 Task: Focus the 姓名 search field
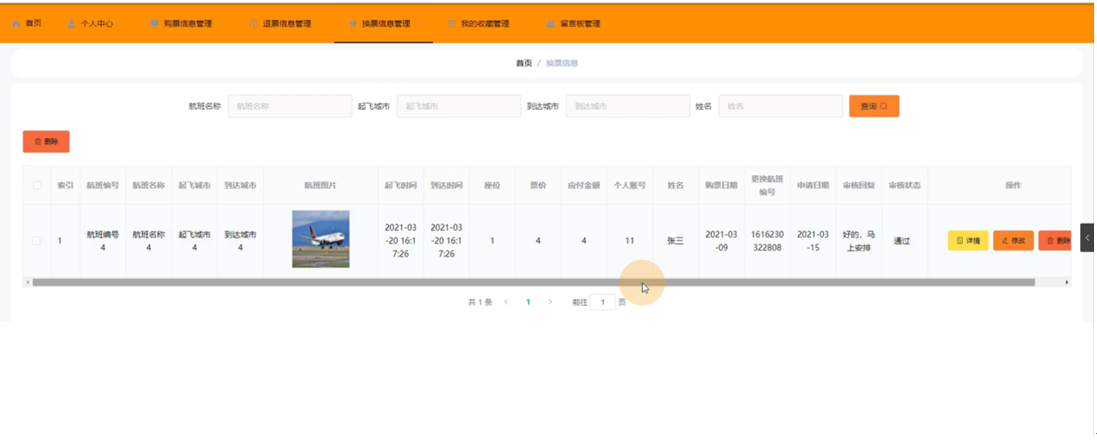click(781, 106)
